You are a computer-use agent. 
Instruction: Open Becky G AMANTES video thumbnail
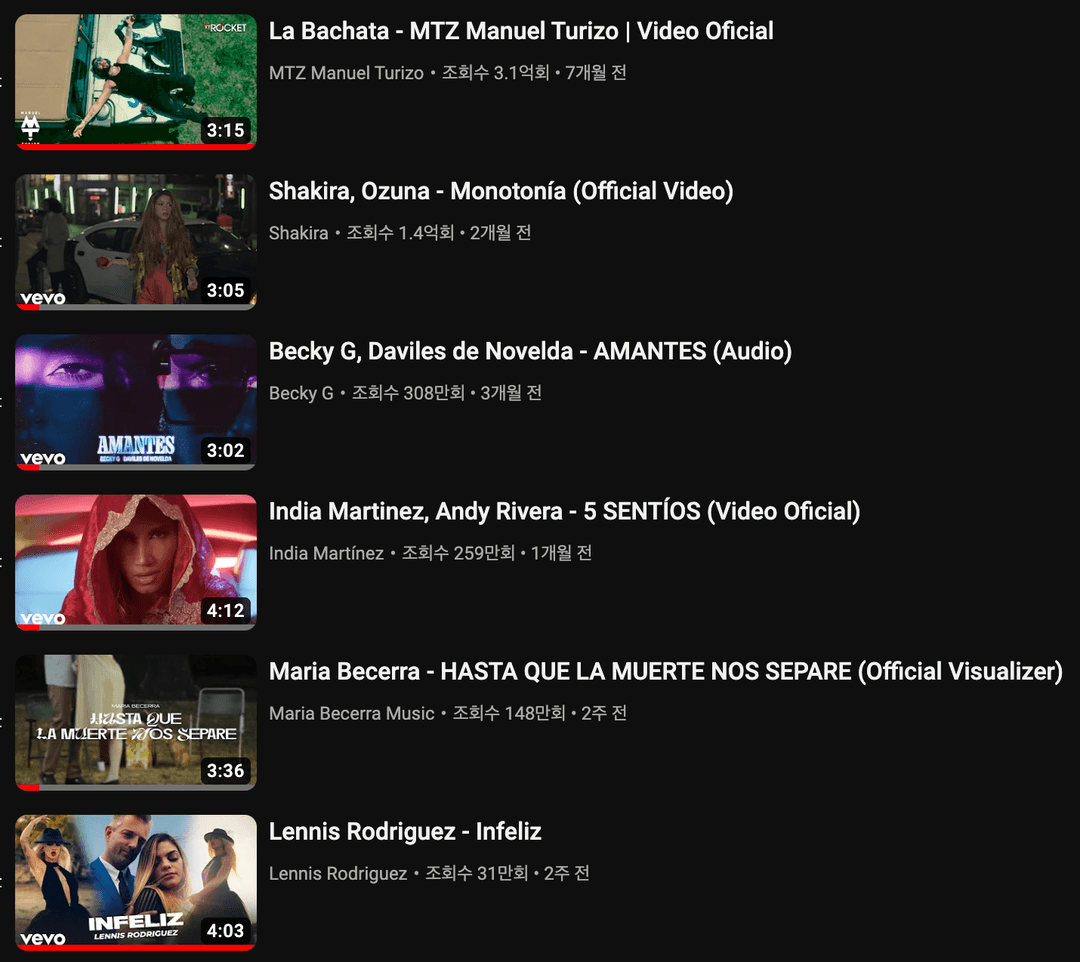pyautogui.click(x=136, y=401)
